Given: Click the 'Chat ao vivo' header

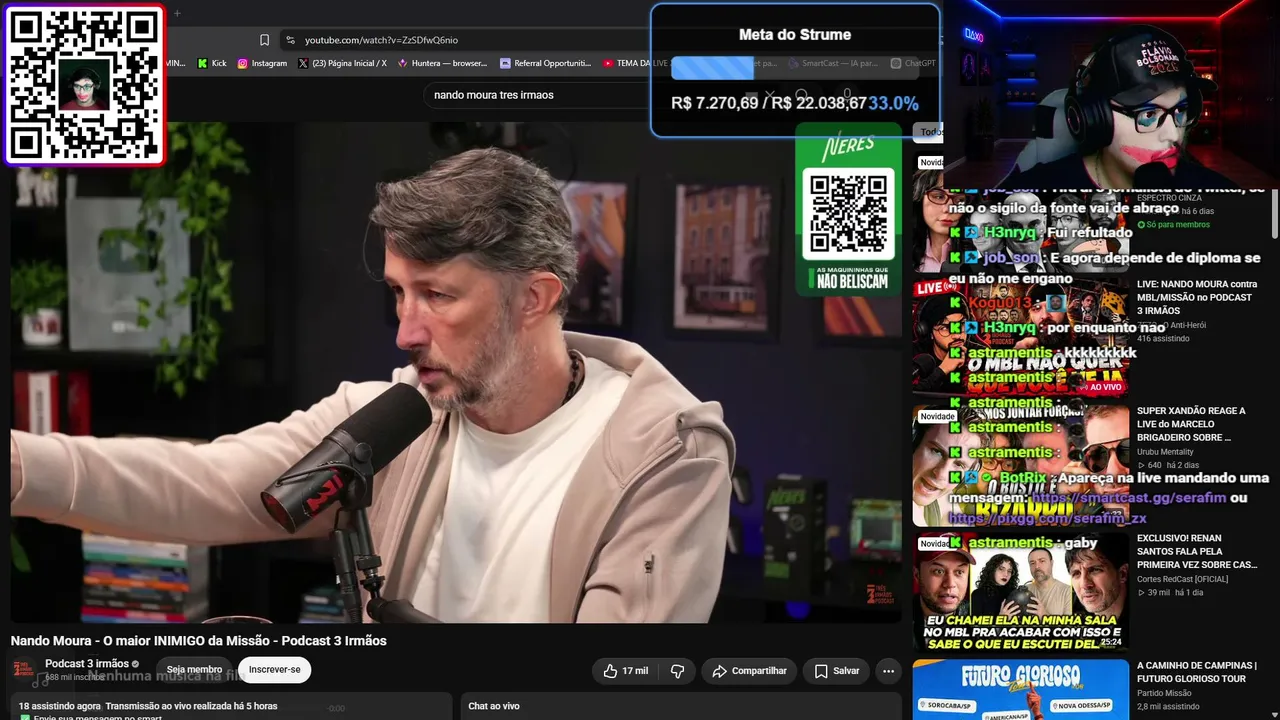Looking at the screenshot, I should click(x=494, y=706).
